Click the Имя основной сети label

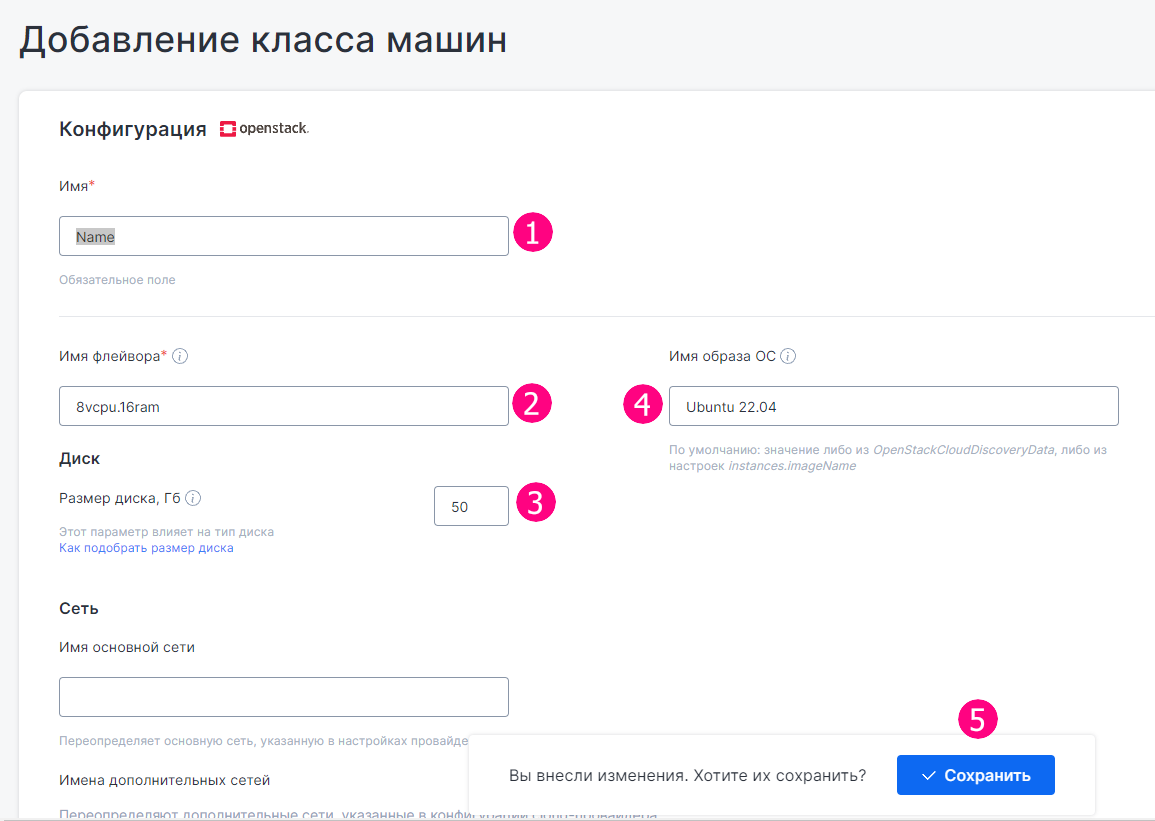click(127, 647)
